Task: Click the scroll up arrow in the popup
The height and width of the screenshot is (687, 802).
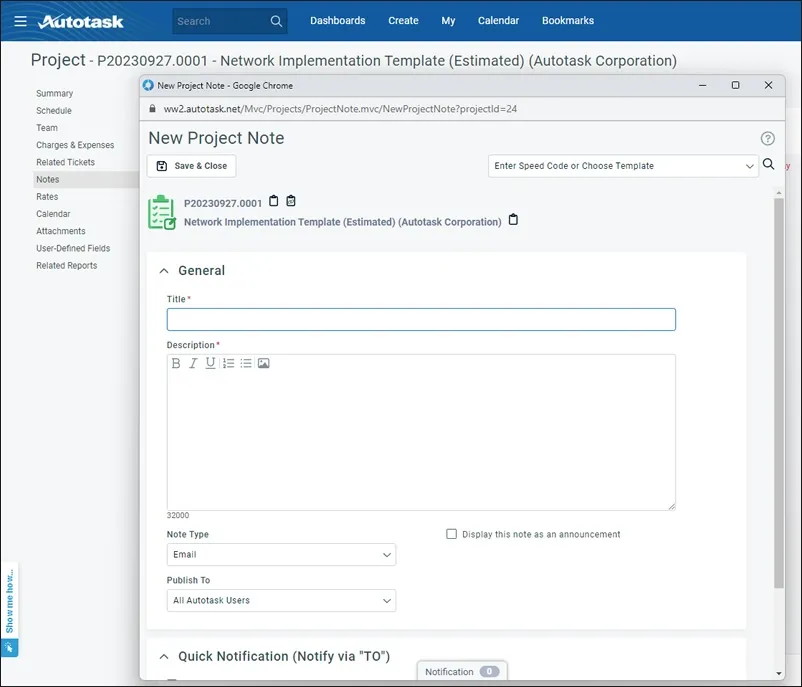Action: (778, 193)
